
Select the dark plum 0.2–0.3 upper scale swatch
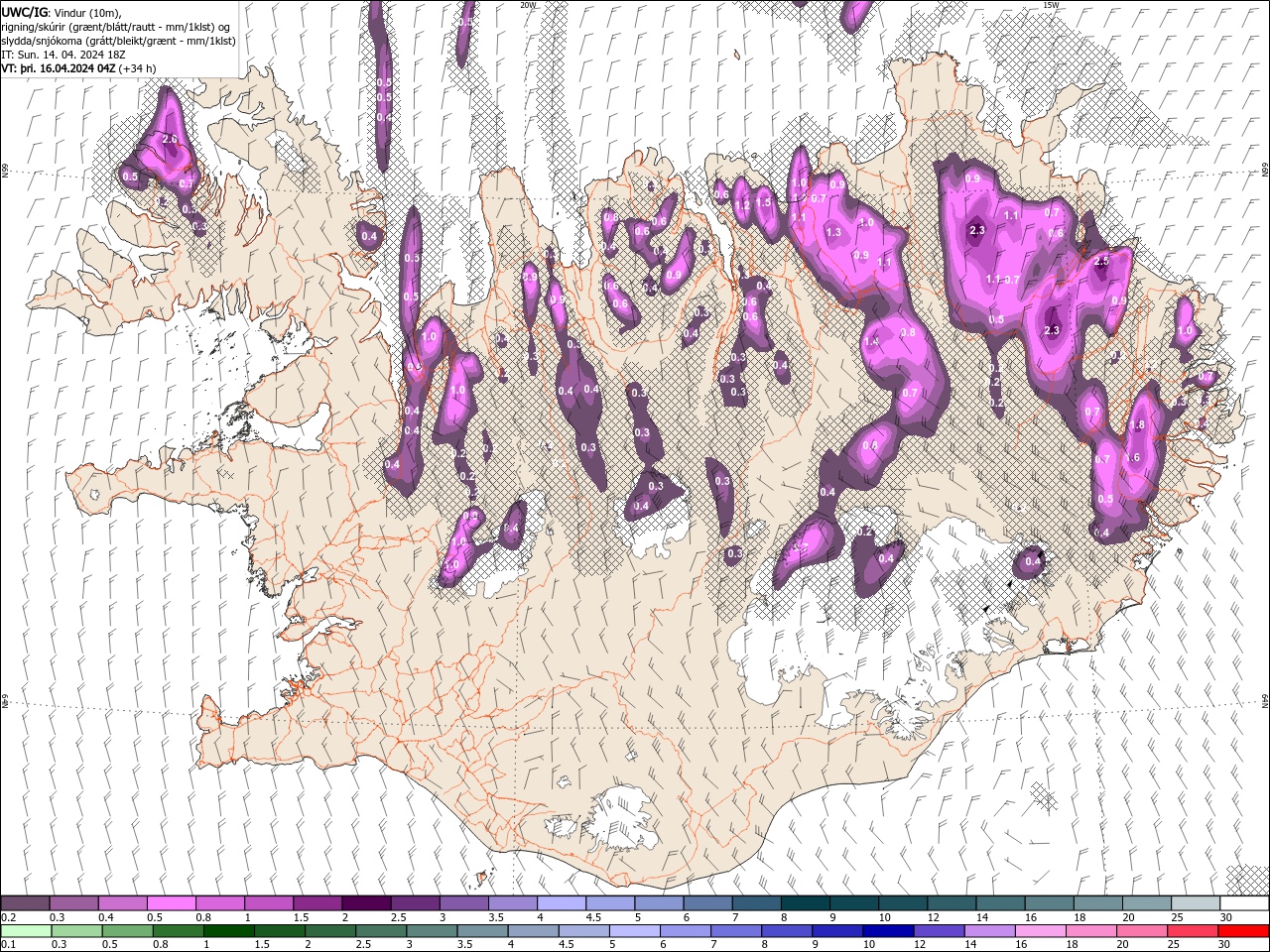click(x=25, y=903)
